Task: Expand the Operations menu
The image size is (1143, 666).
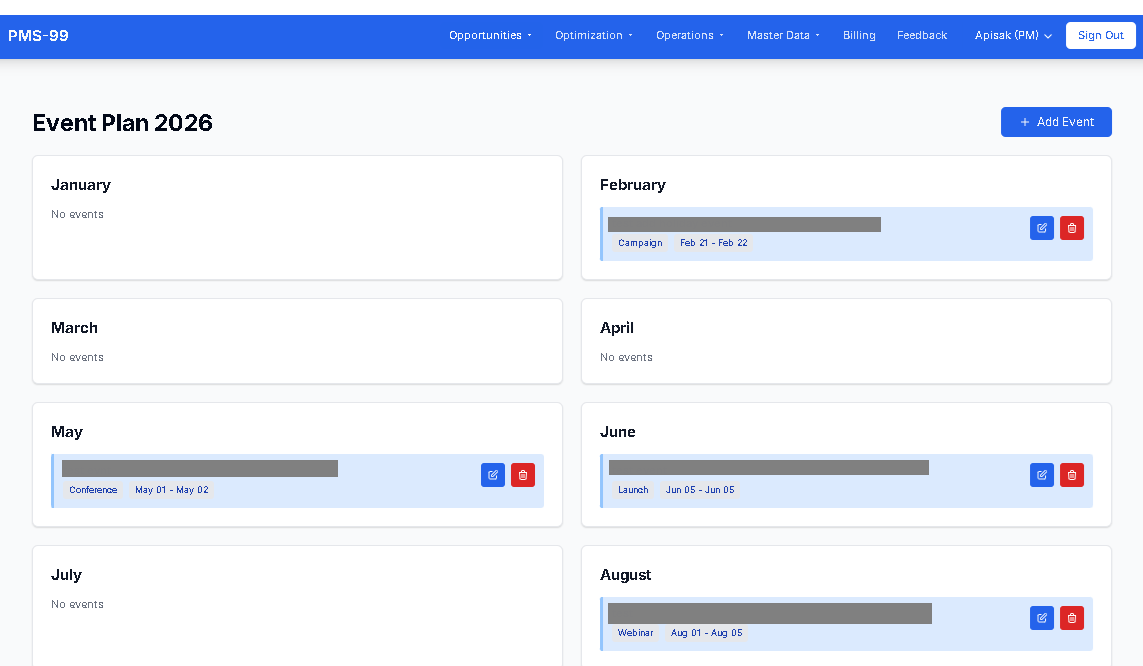Action: [690, 35]
